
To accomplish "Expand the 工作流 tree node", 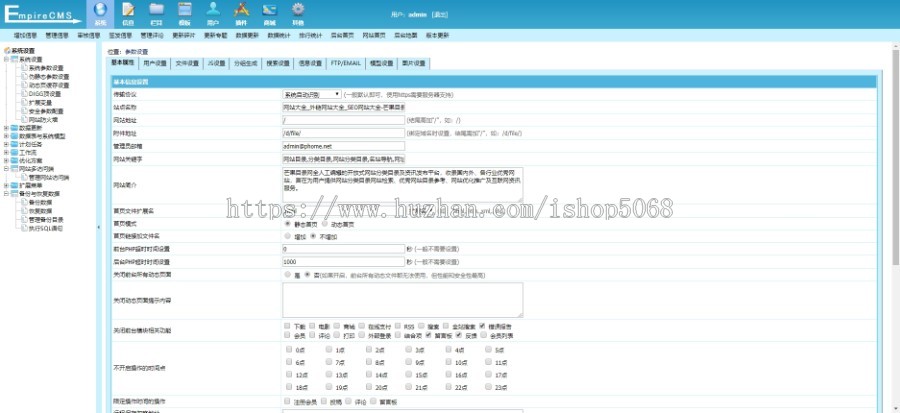I will pos(6,153).
